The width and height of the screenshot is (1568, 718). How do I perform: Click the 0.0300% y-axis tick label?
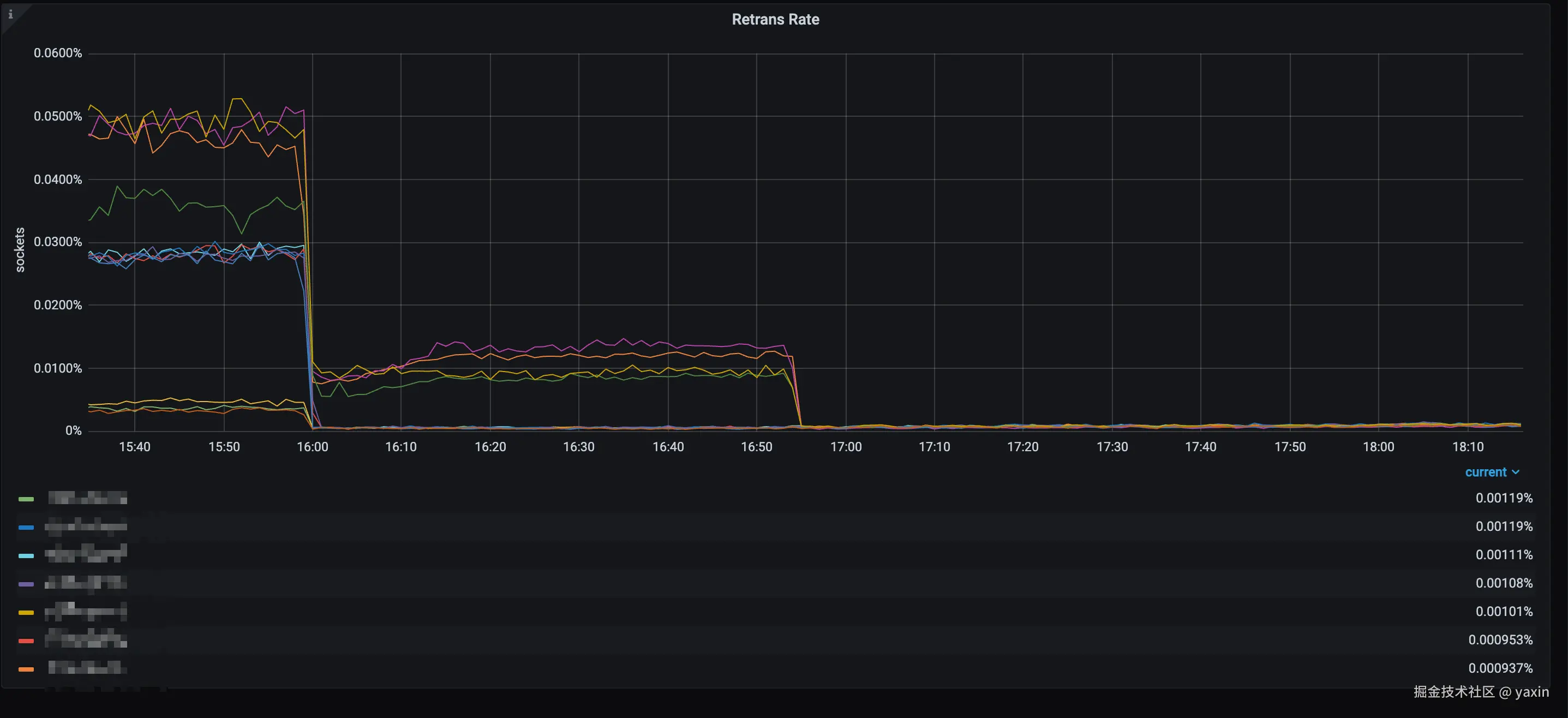pyautogui.click(x=57, y=242)
